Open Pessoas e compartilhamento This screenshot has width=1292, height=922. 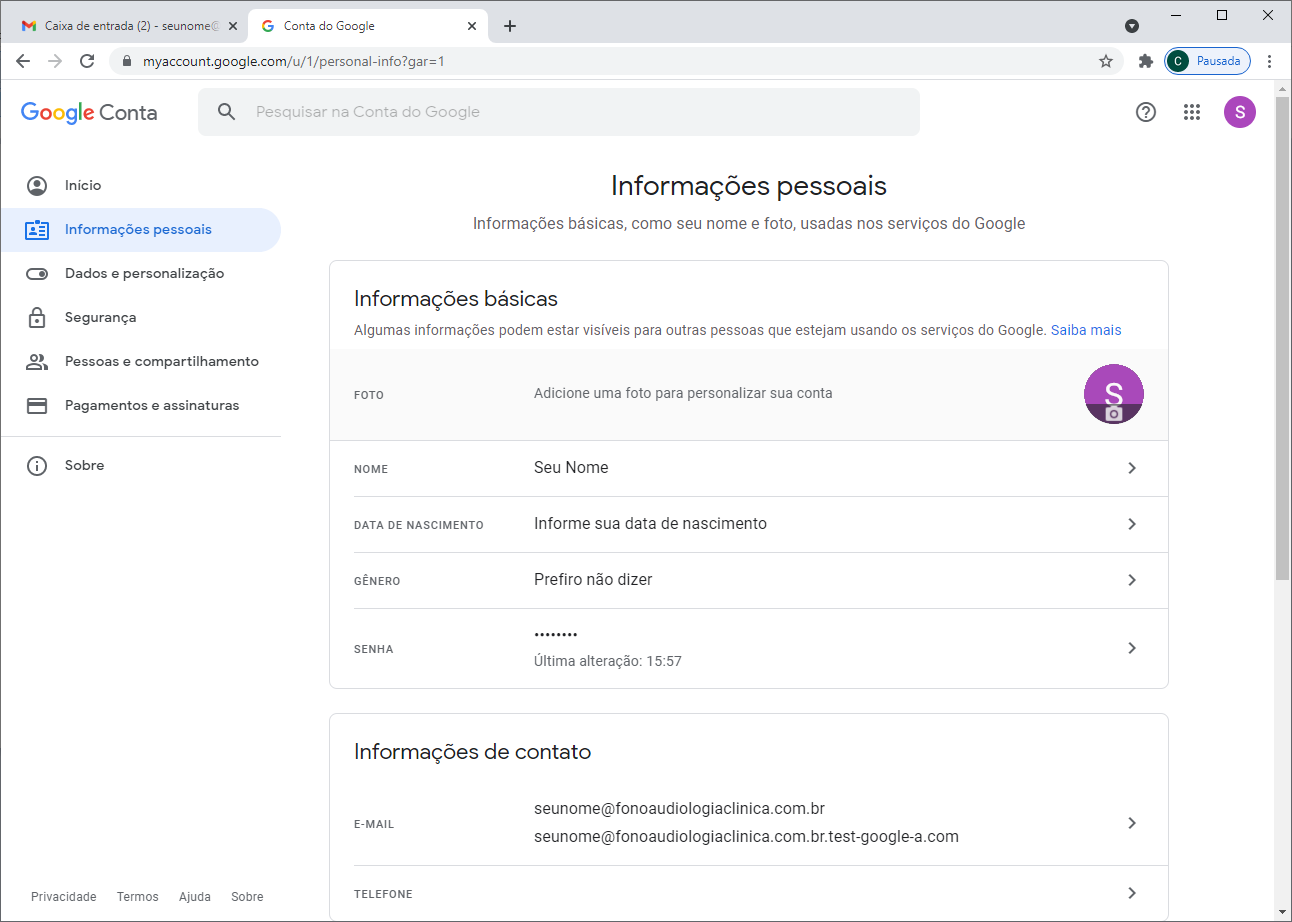click(141, 361)
